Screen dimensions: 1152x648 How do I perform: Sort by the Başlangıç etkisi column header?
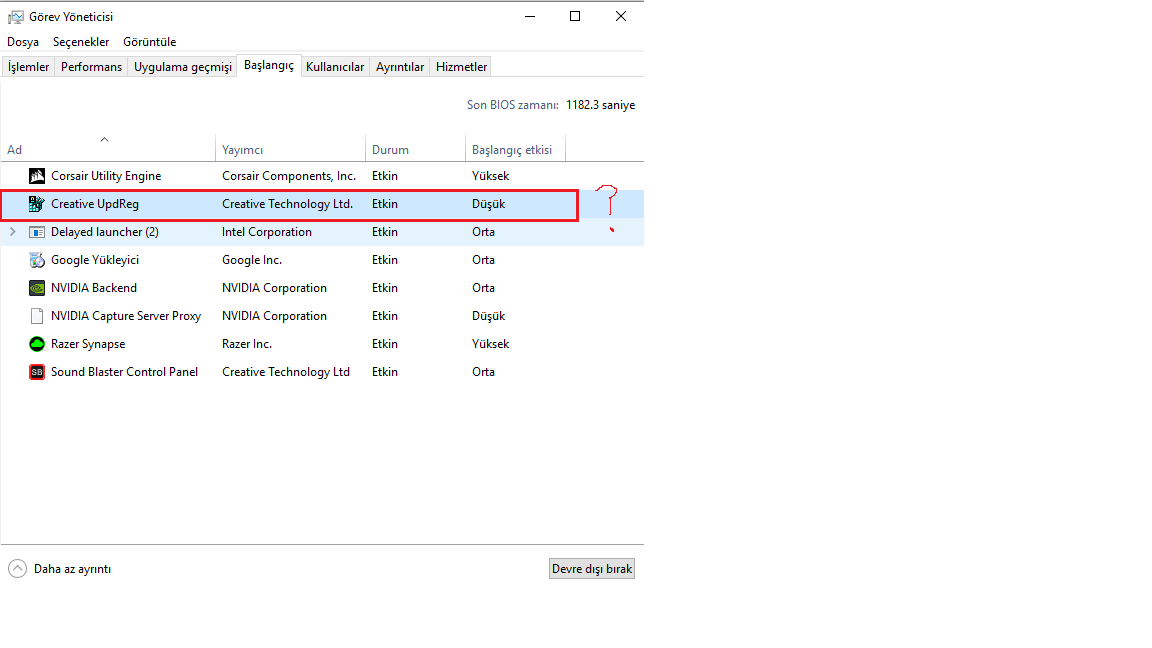515,148
